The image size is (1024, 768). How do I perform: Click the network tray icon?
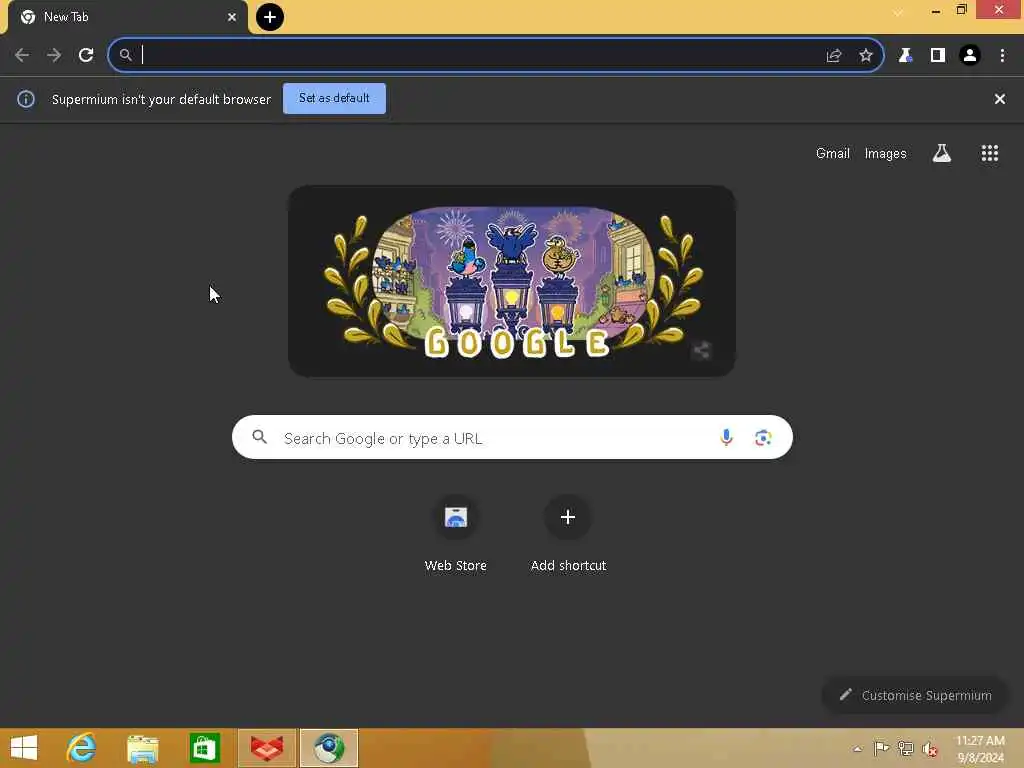(906, 748)
